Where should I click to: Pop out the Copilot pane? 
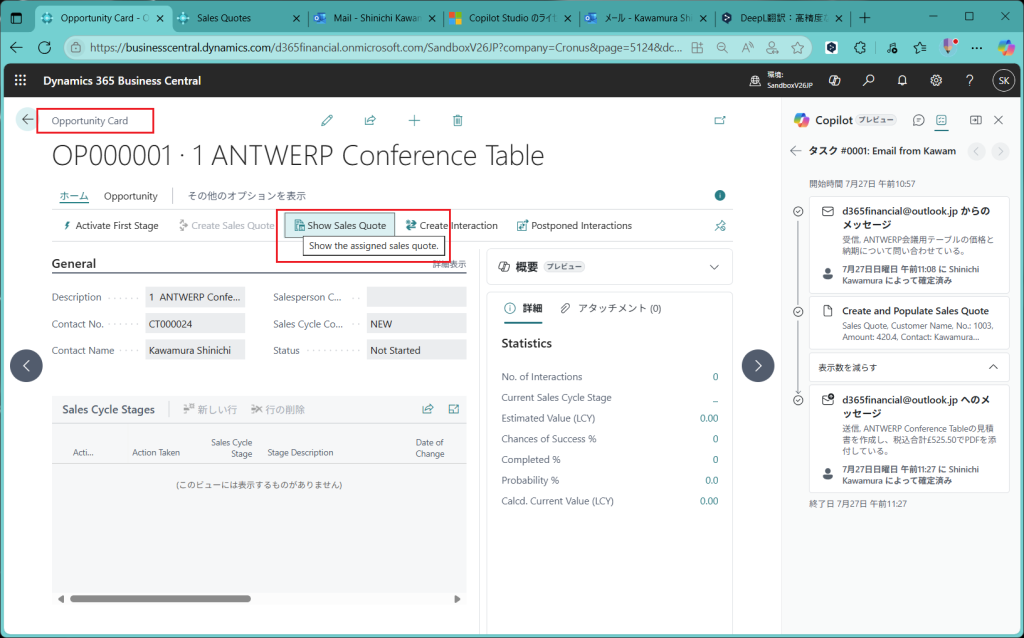pyautogui.click(x=976, y=120)
